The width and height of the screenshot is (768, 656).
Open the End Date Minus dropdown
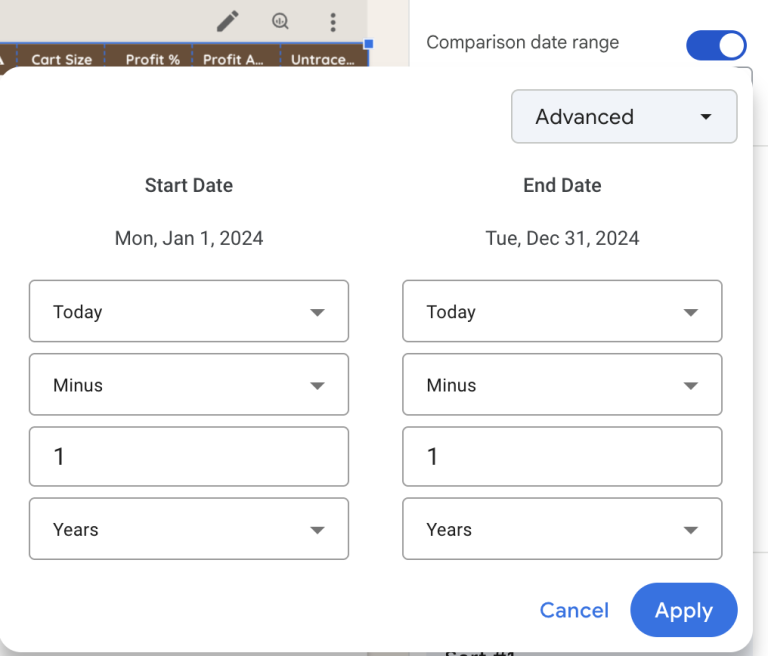coord(562,385)
